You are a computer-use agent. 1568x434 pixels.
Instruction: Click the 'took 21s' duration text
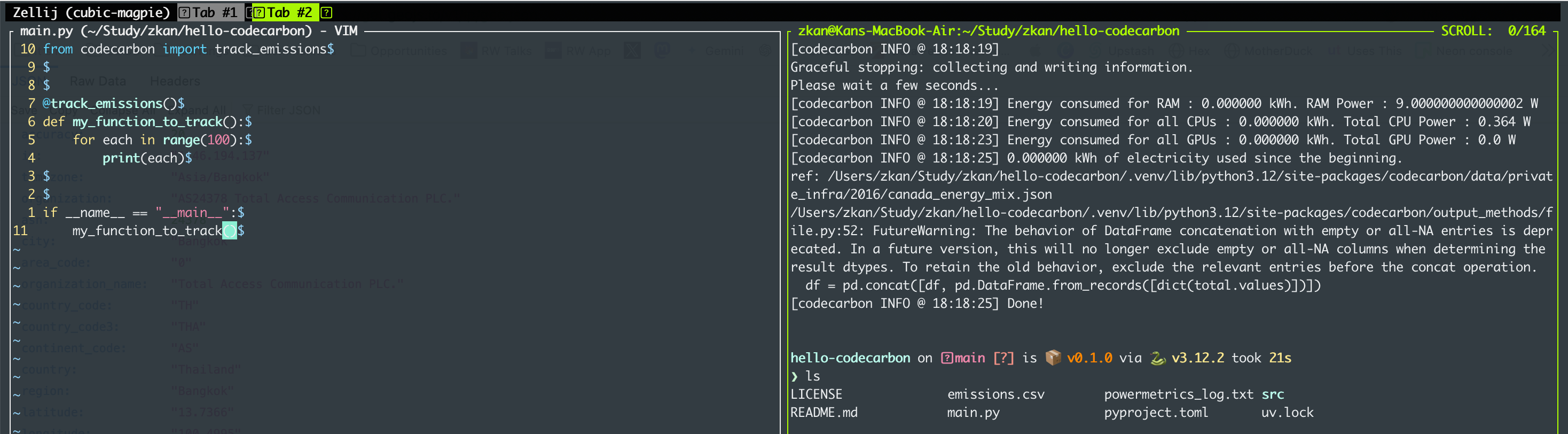pyautogui.click(x=1261, y=358)
